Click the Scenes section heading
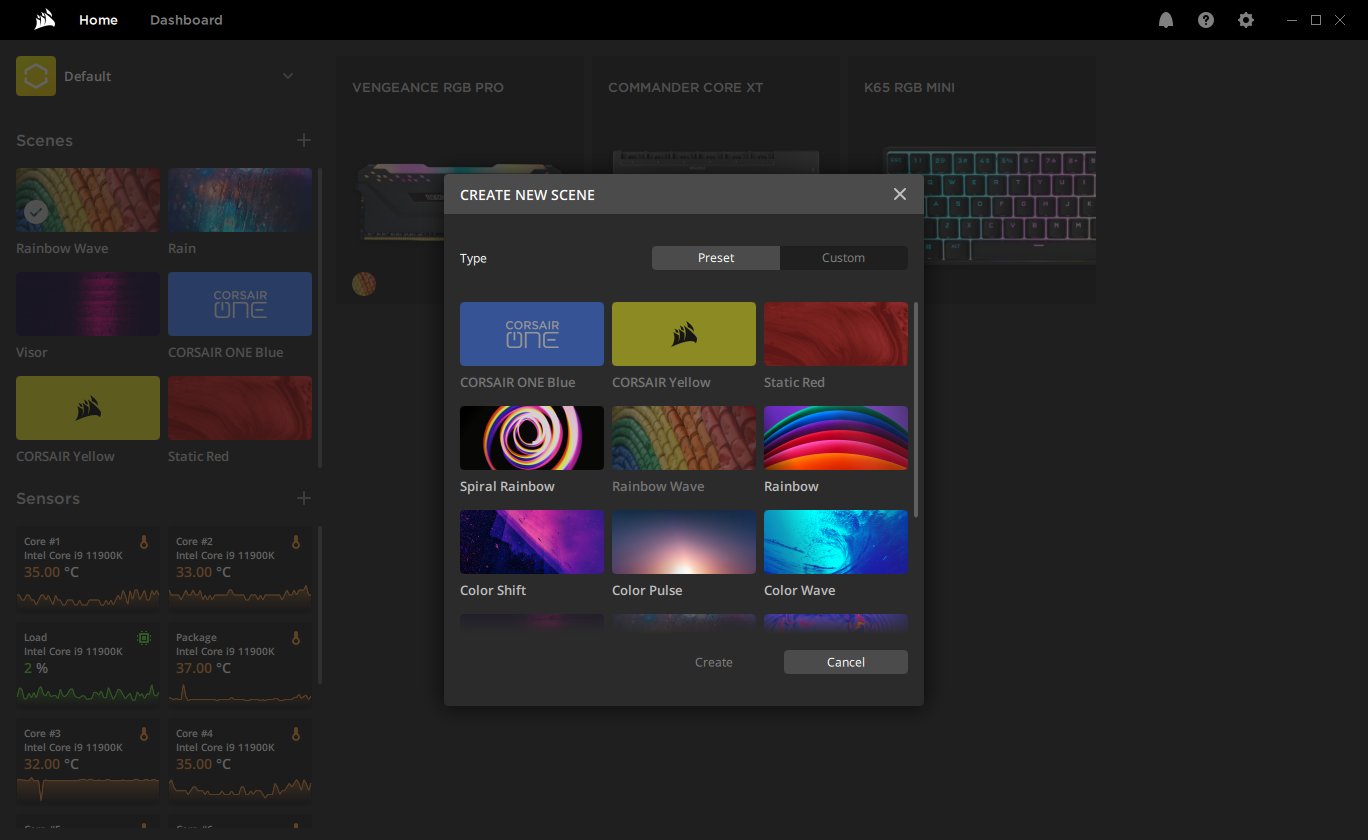 44,141
